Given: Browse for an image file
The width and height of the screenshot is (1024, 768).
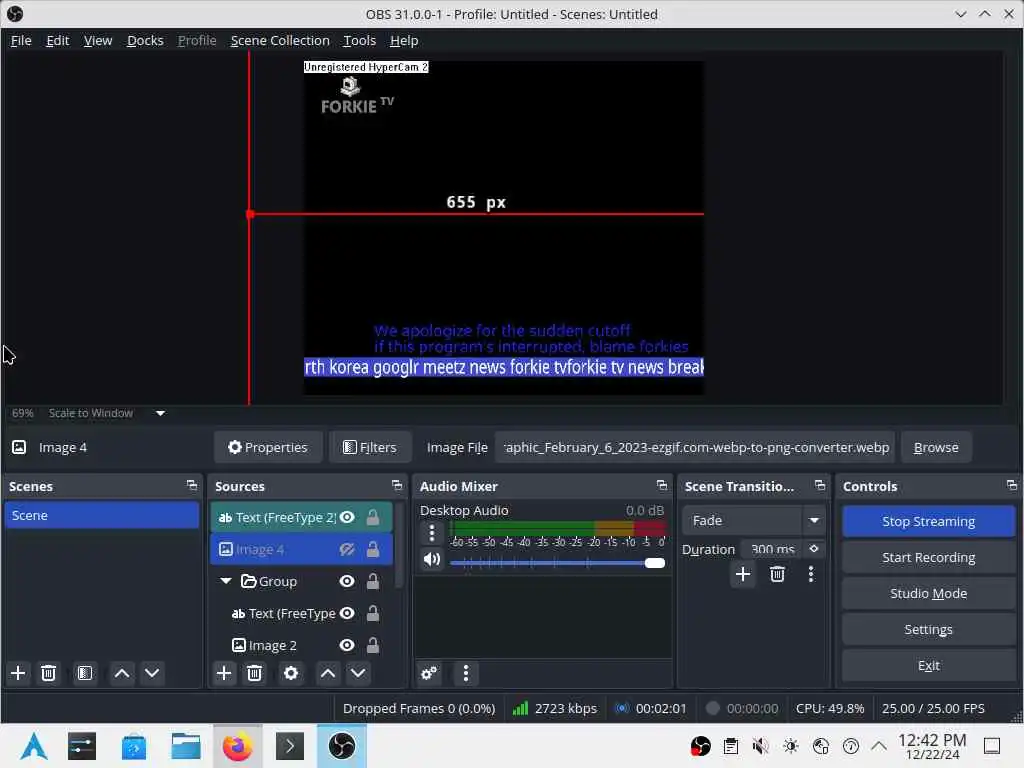Looking at the screenshot, I should coord(936,447).
